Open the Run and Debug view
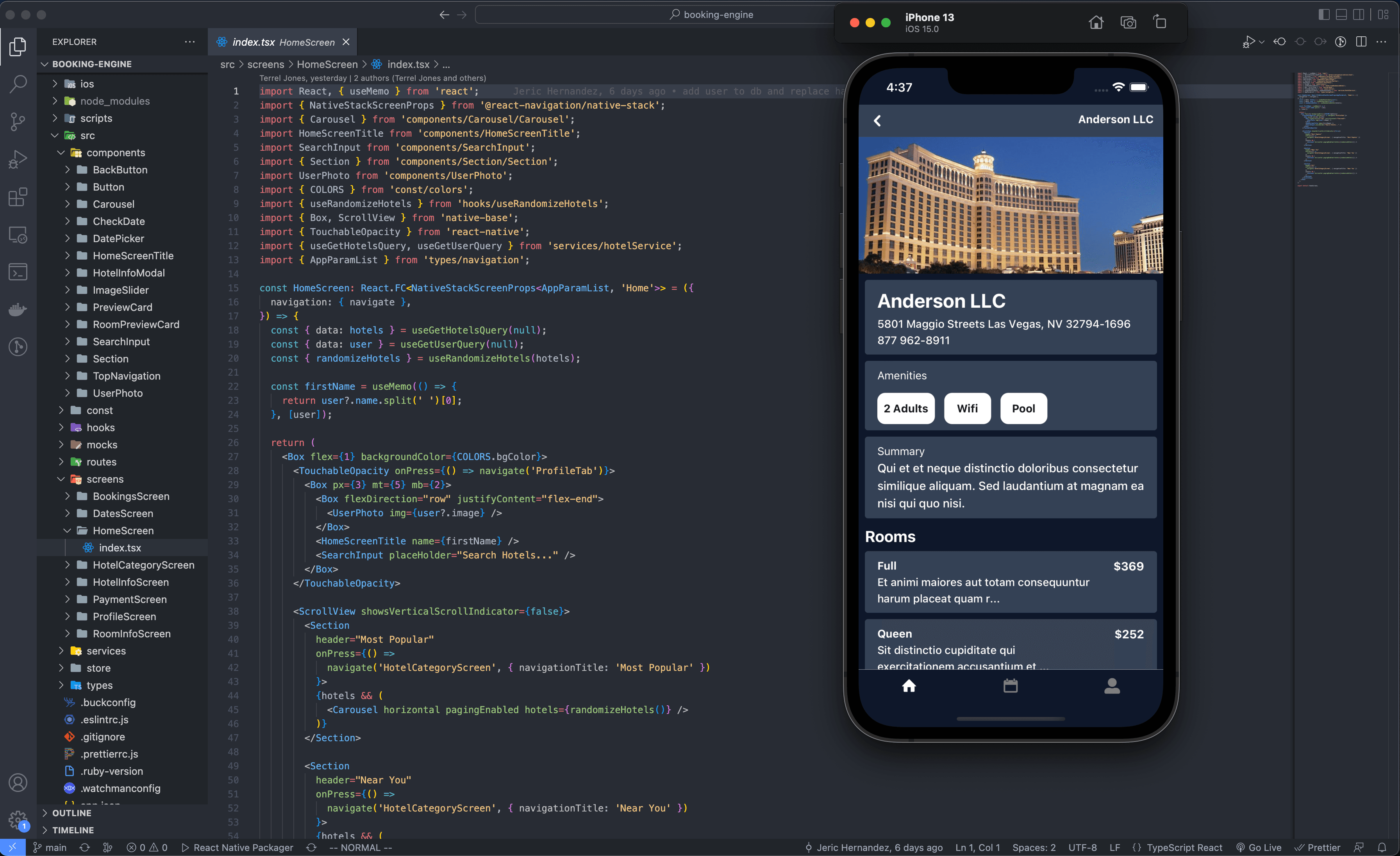The width and height of the screenshot is (1400, 856). click(x=18, y=160)
